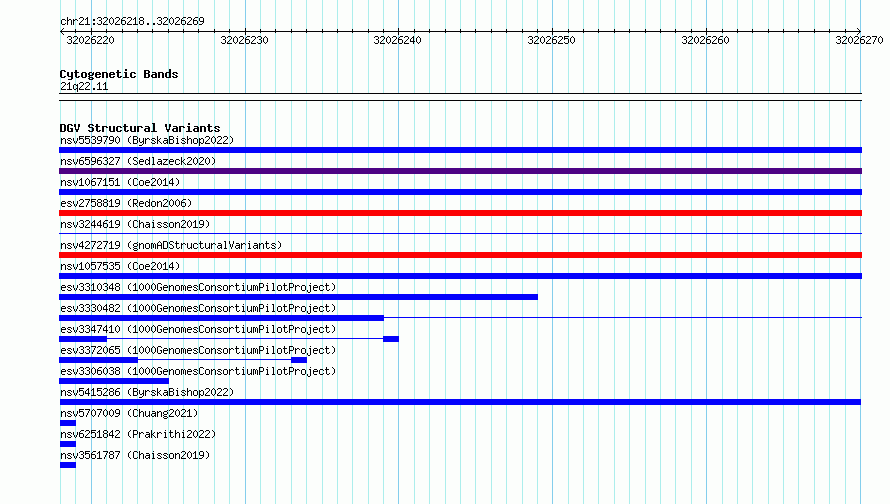Click the 32026220 ruler coordinate
The image size is (890, 504).
[90, 40]
